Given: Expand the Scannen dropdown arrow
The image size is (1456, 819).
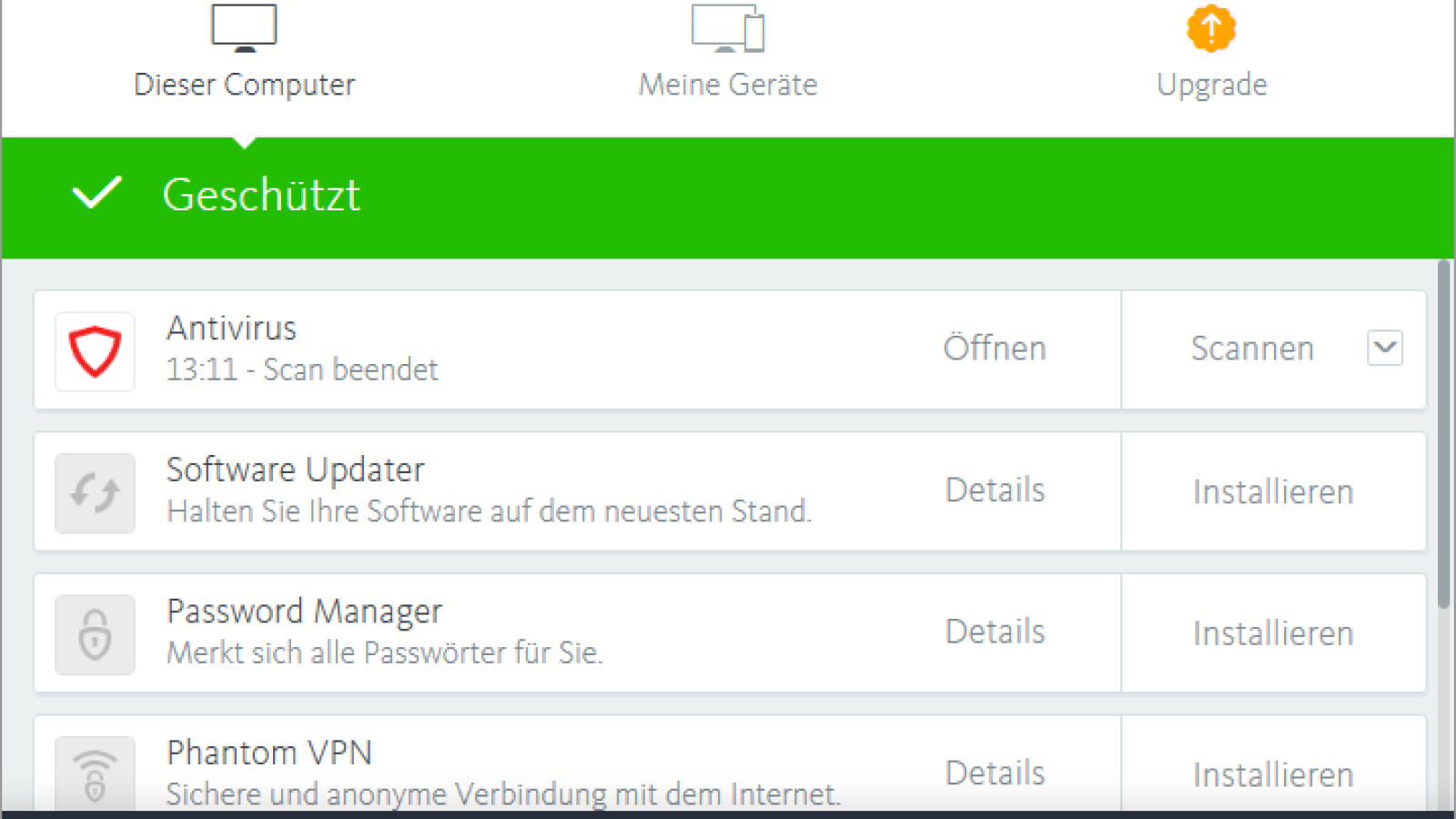Looking at the screenshot, I should [1385, 348].
